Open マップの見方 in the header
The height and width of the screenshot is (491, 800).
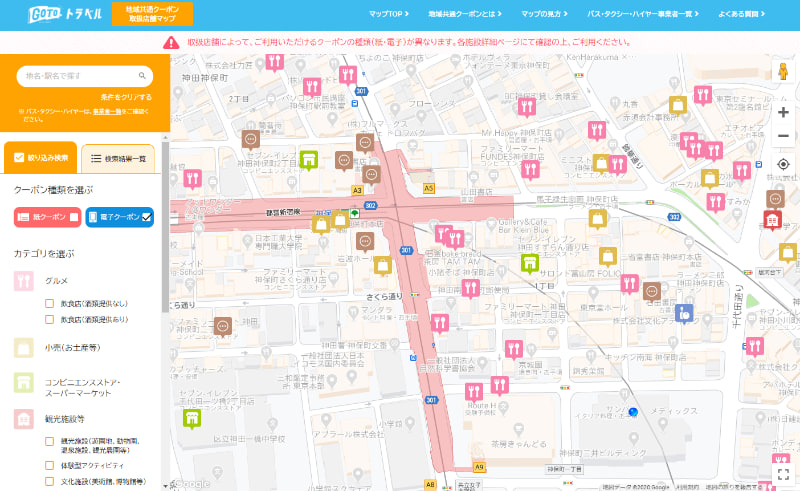click(544, 14)
